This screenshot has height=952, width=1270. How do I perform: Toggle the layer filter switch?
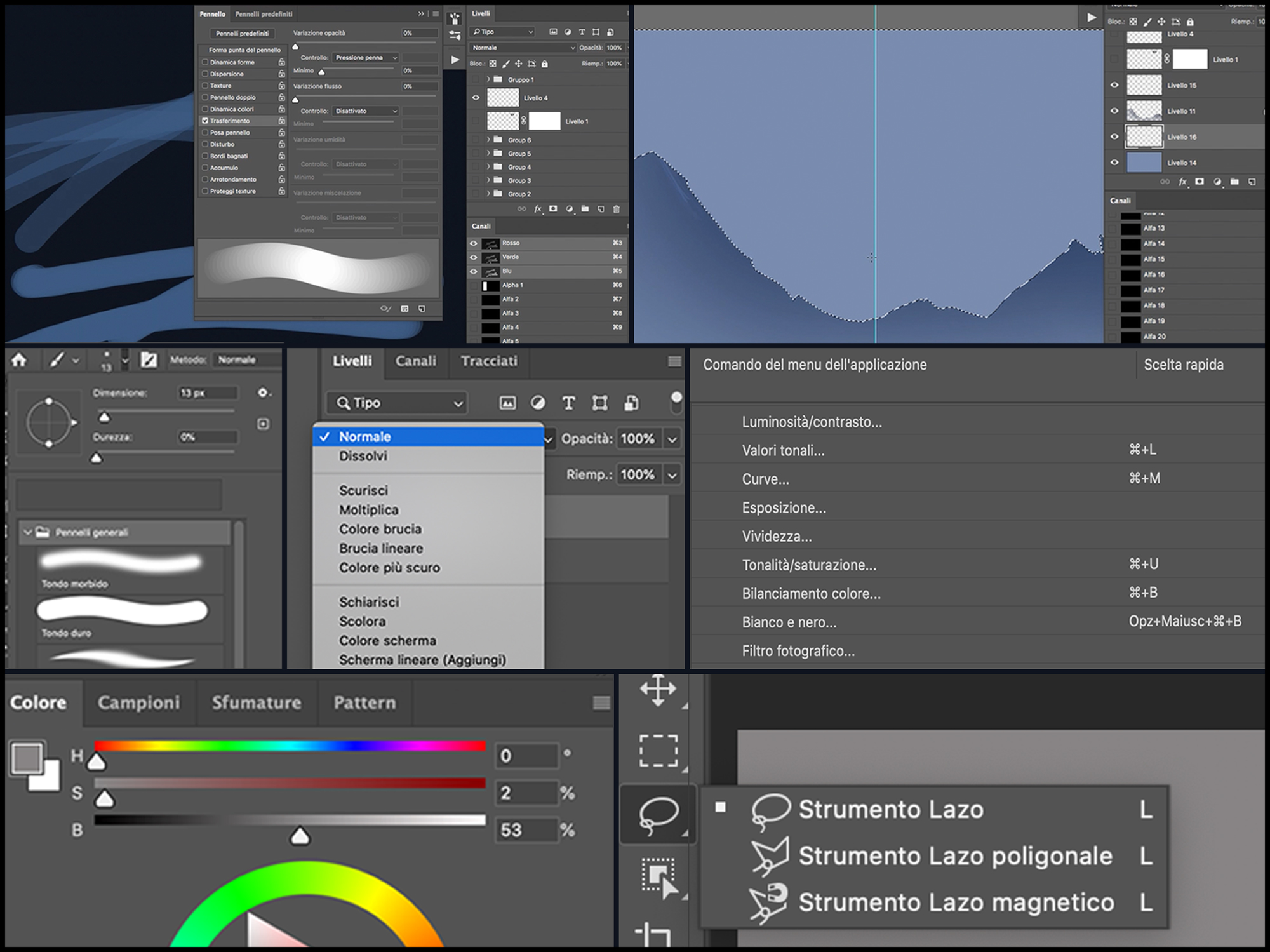676,402
